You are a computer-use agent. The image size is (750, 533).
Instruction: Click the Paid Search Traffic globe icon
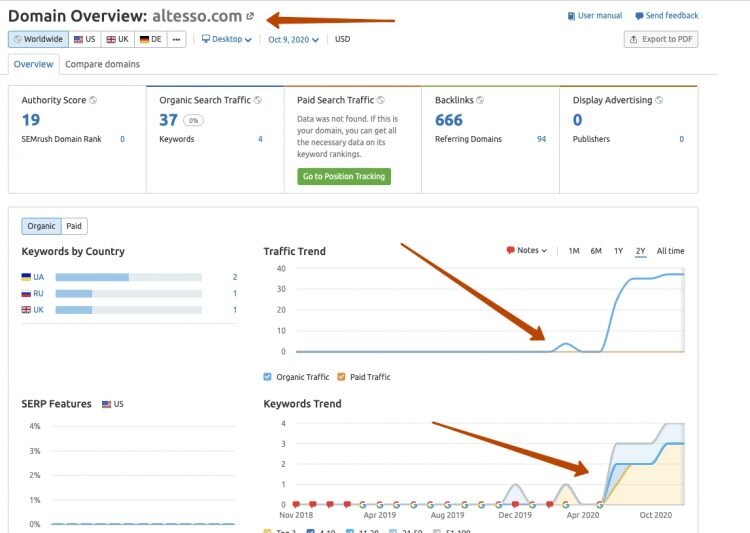point(381,100)
